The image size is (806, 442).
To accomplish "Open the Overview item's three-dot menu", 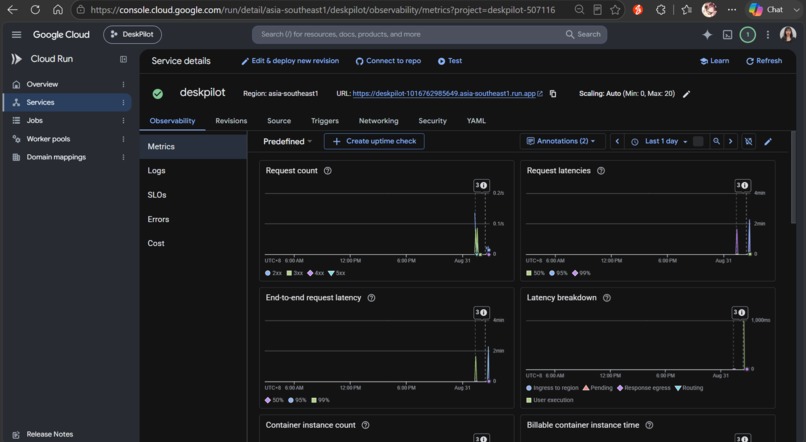I will click(x=123, y=84).
